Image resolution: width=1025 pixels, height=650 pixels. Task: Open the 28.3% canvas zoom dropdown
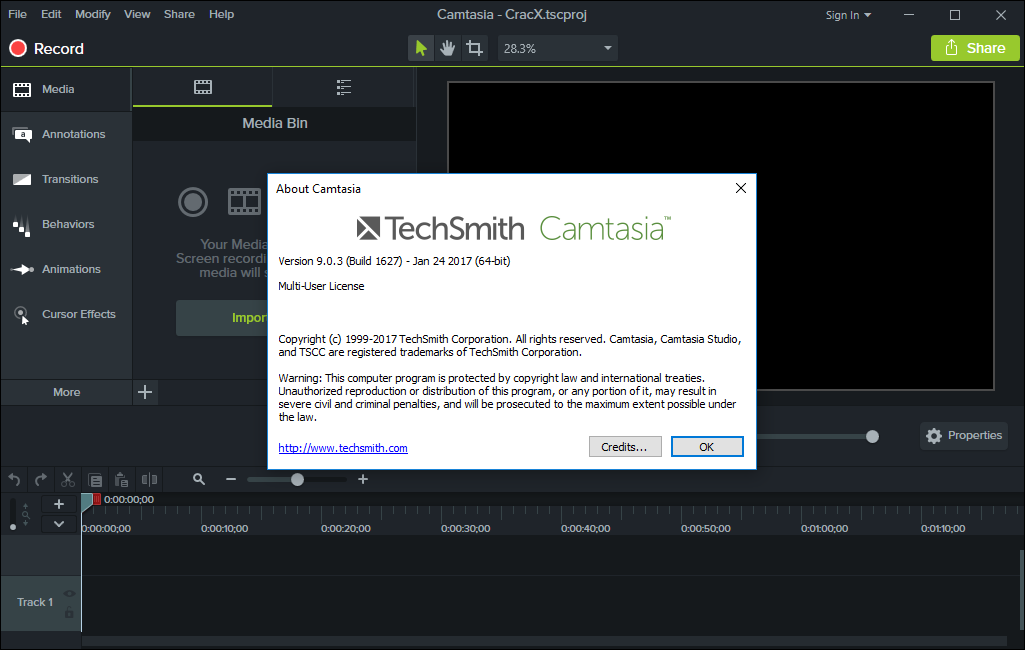pos(558,48)
